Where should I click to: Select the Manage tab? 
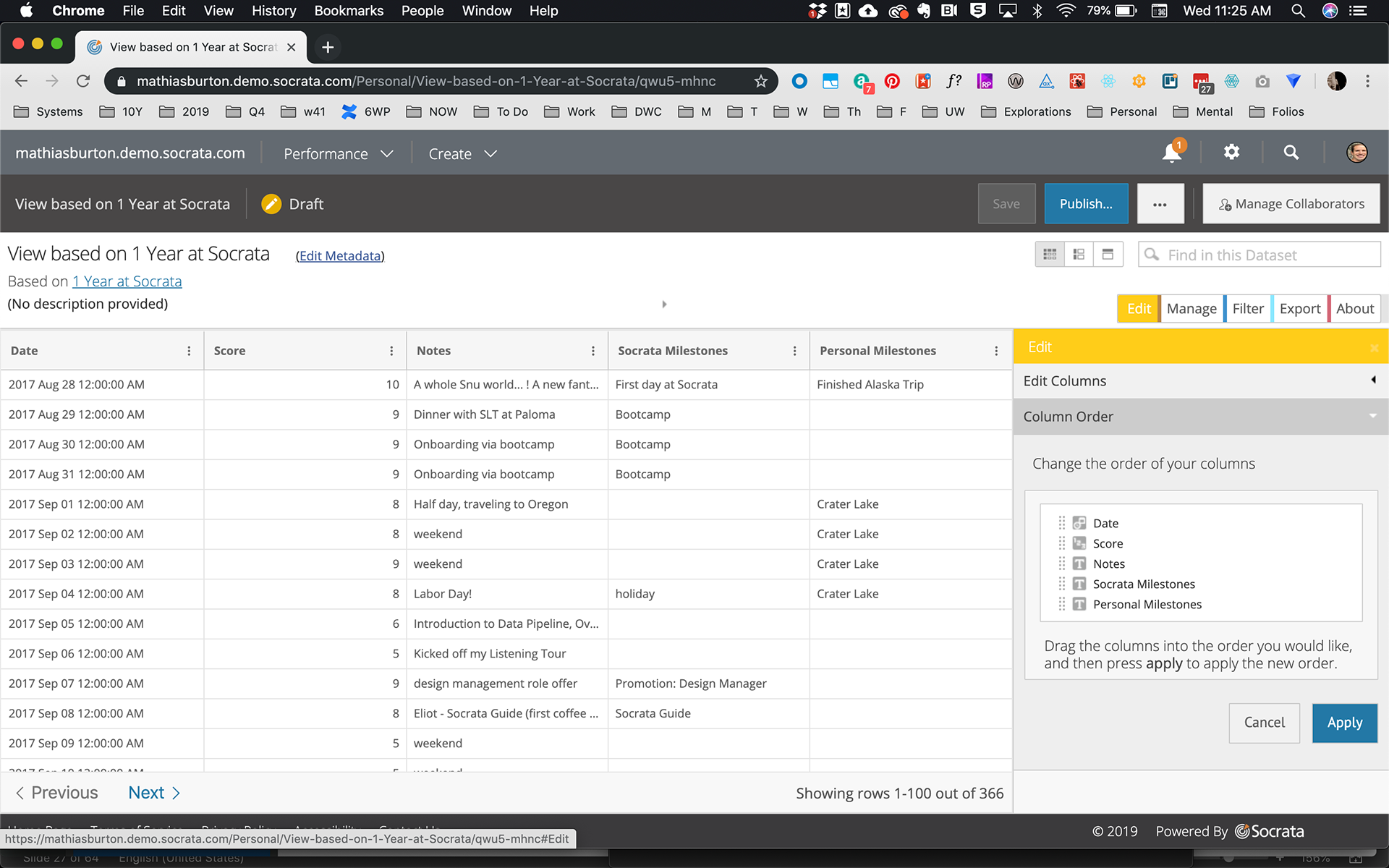1192,309
